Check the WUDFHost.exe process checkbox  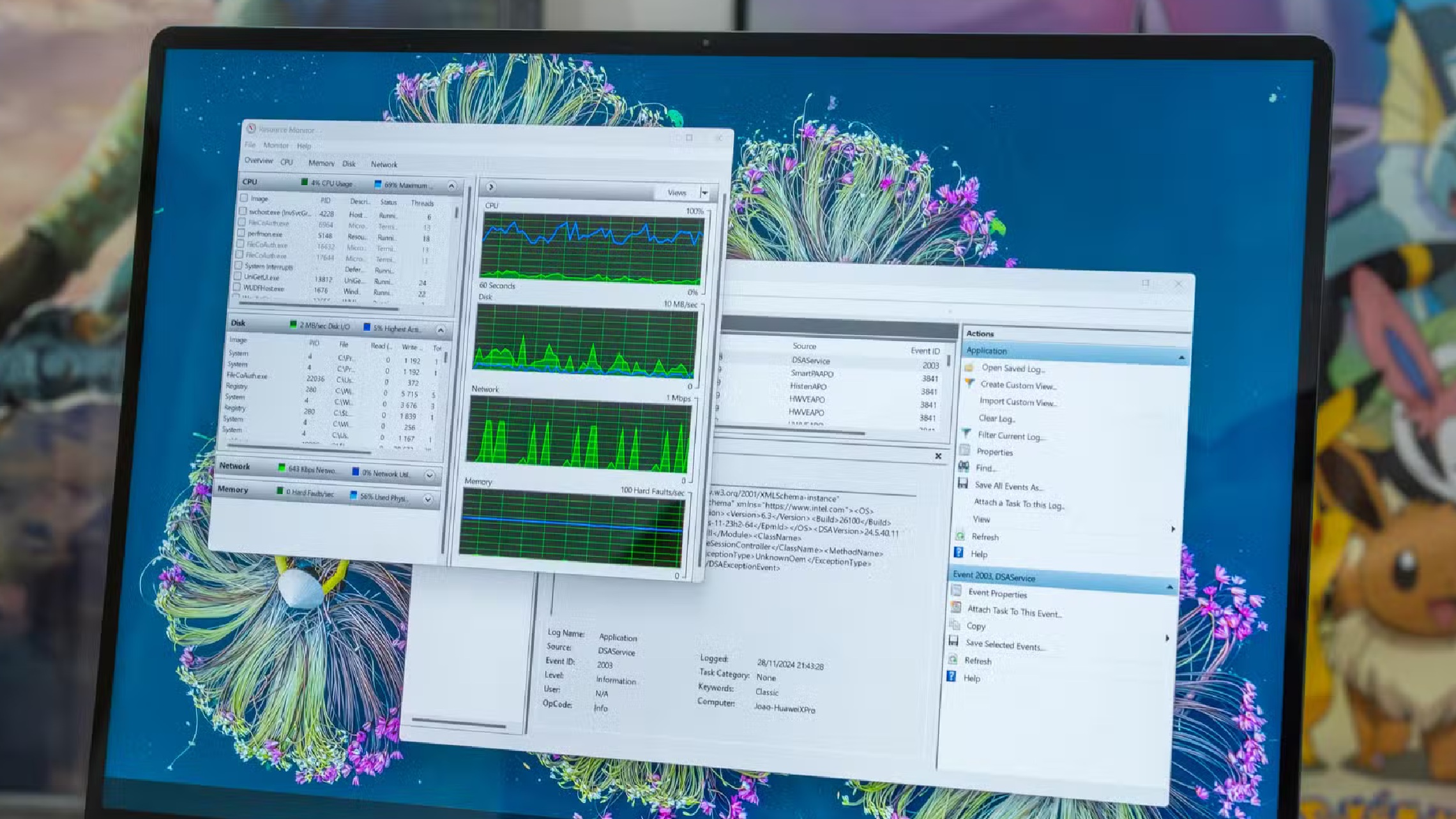(x=237, y=287)
